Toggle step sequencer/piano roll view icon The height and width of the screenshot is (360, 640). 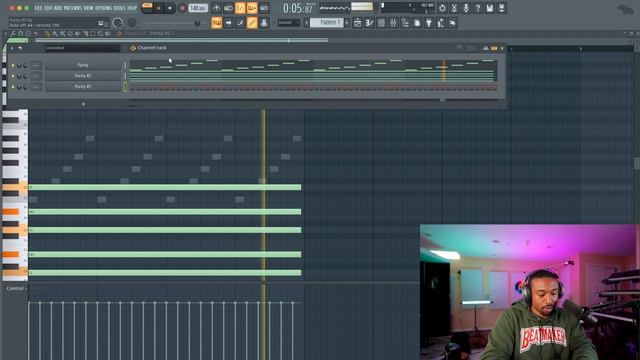494,48
